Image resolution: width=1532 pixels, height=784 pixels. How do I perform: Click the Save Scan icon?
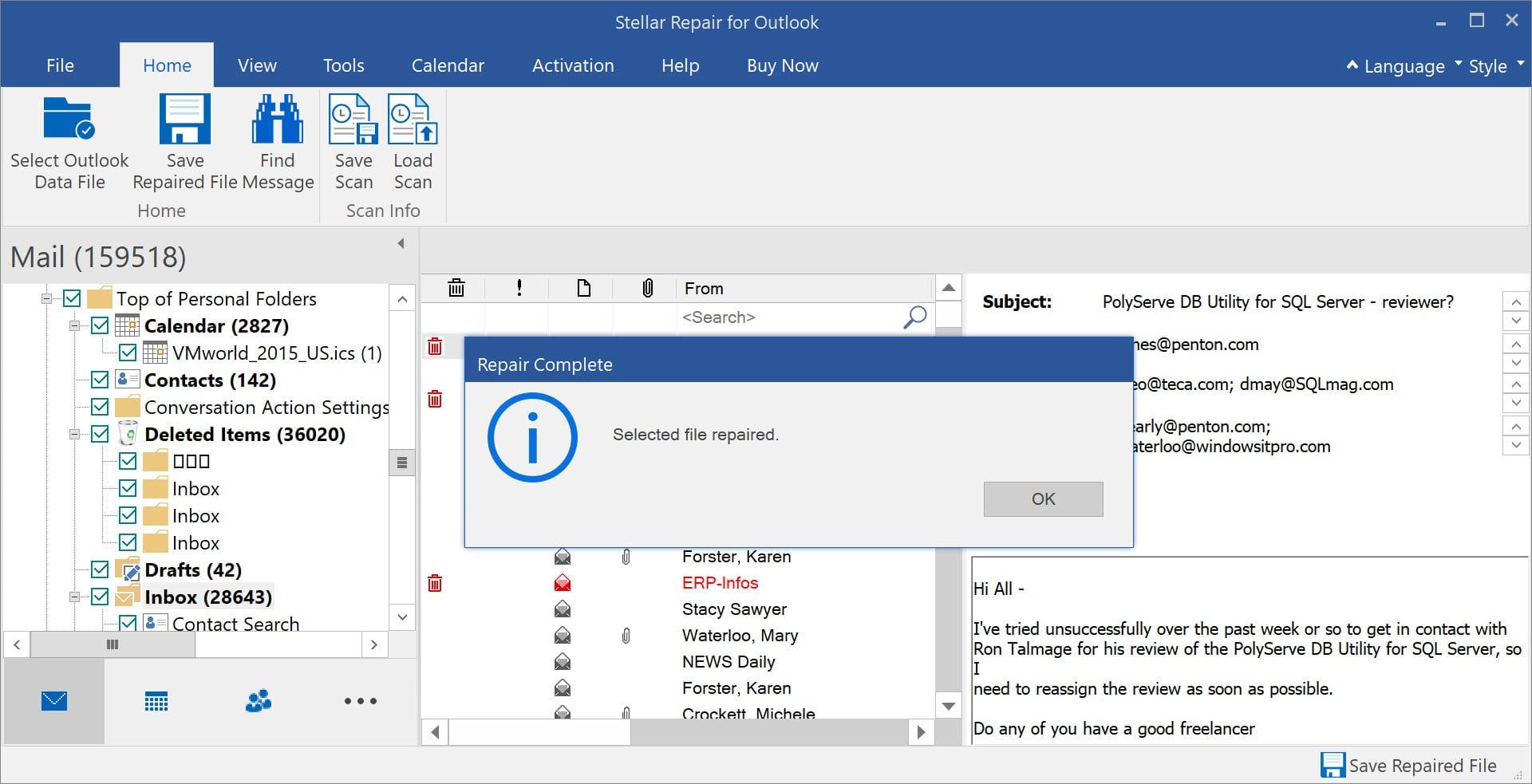(x=353, y=120)
